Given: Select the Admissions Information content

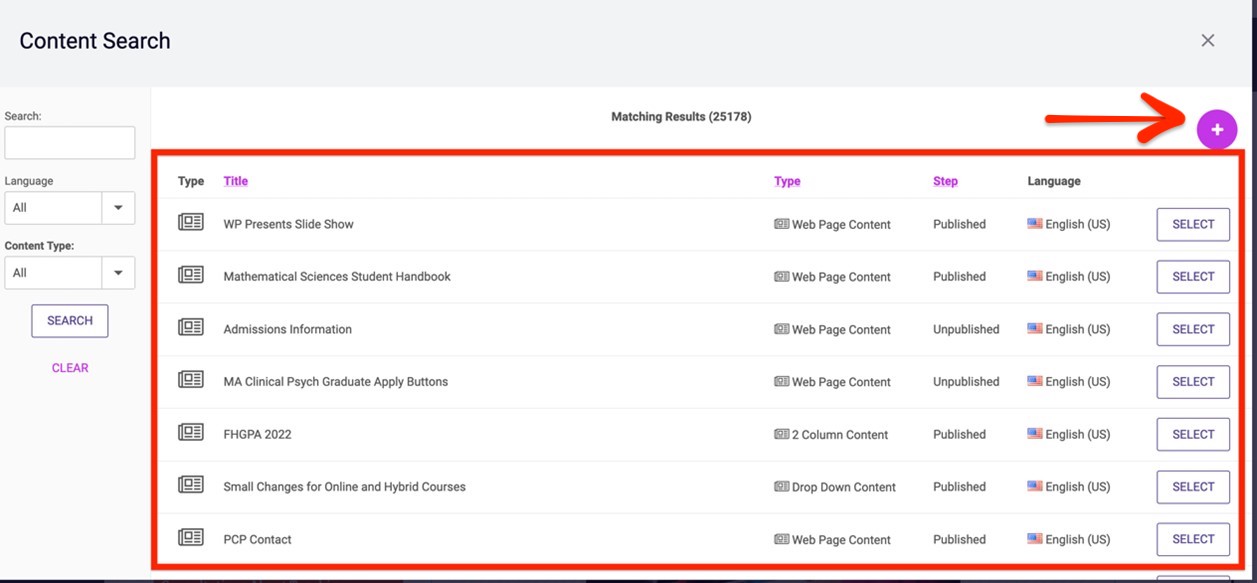Looking at the screenshot, I should click(x=1193, y=329).
